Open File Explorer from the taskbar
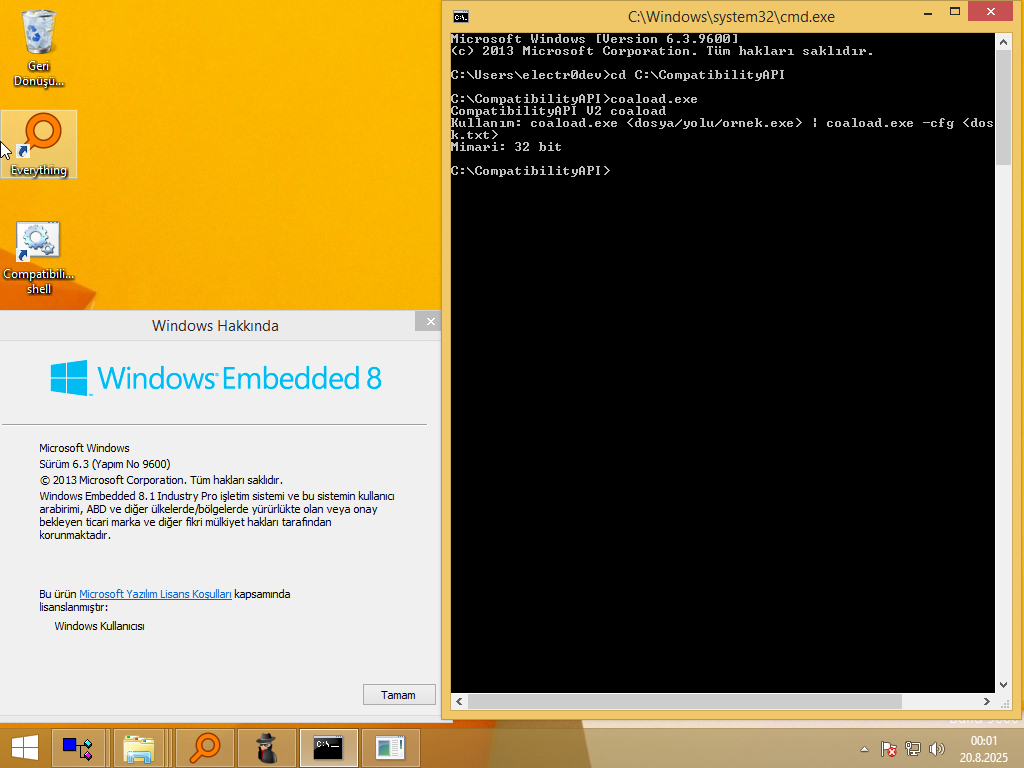This screenshot has width=1024, height=768. [139, 748]
